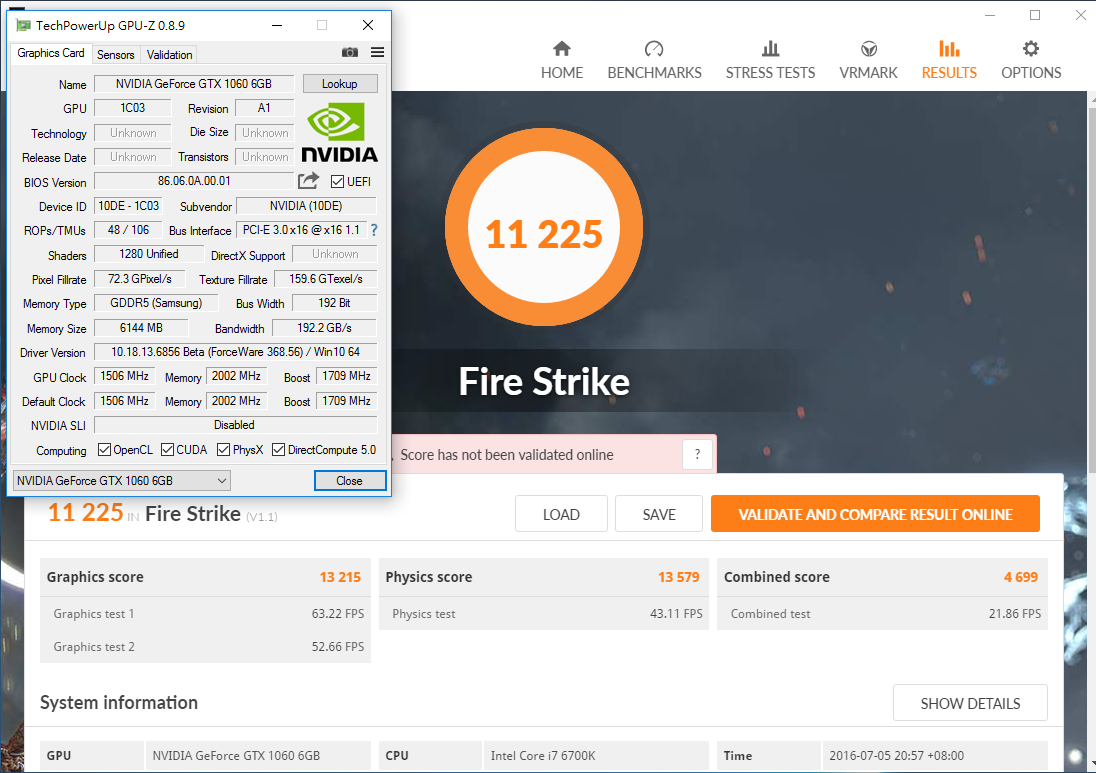The height and width of the screenshot is (773, 1096).
Task: Click the GPU-Z screenshot camera icon
Action: pyautogui.click(x=349, y=52)
